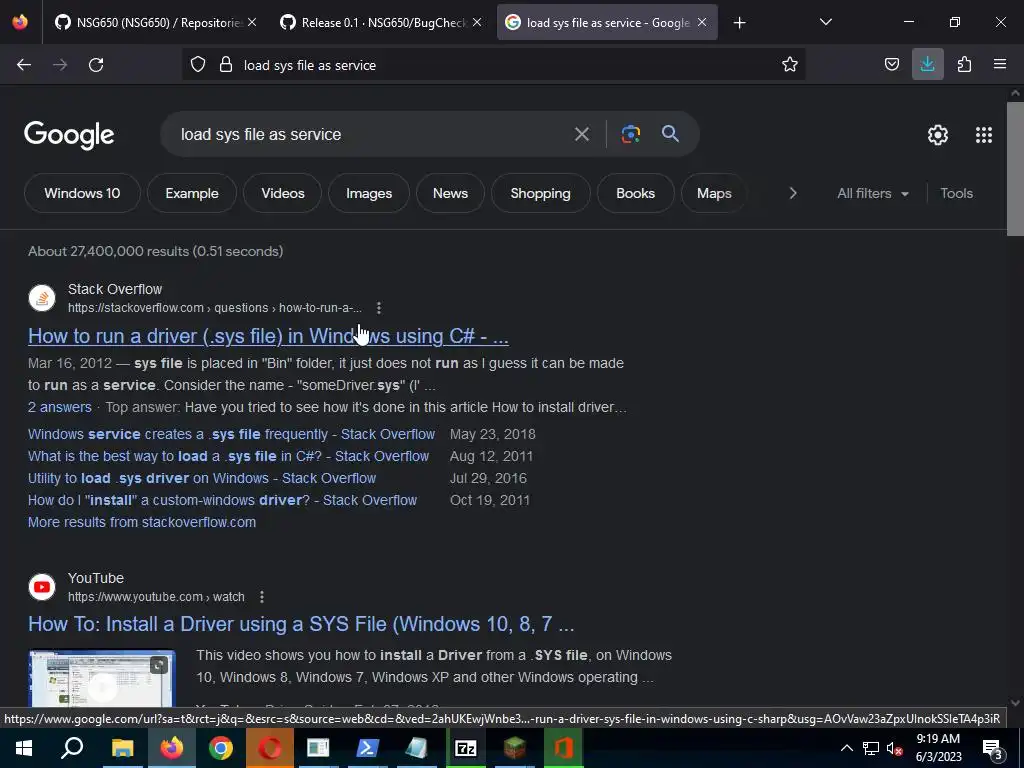Open muted volume tray icon
Image resolution: width=1024 pixels, height=768 pixels.
point(895,748)
